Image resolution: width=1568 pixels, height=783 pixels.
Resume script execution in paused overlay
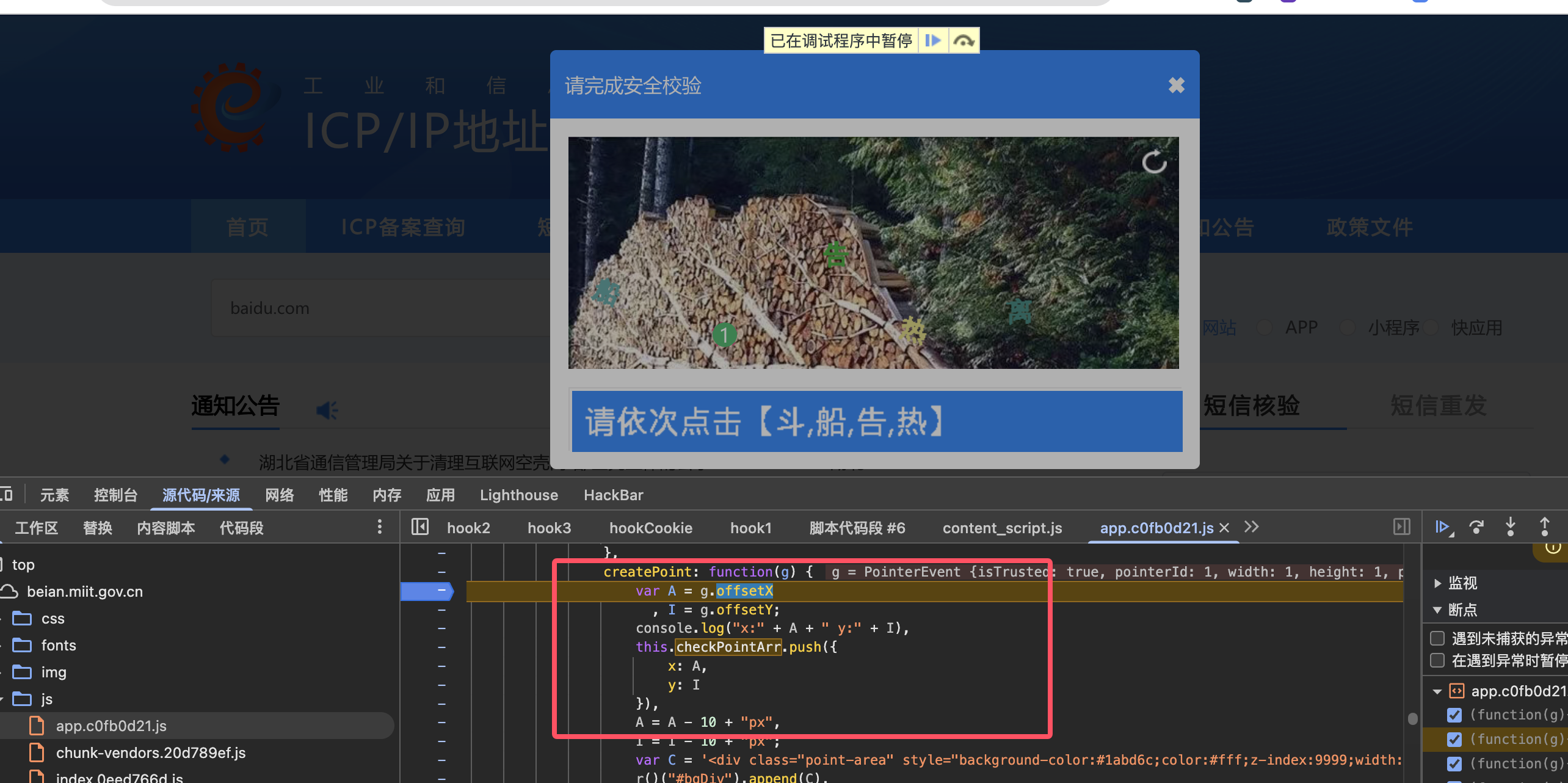click(932, 41)
